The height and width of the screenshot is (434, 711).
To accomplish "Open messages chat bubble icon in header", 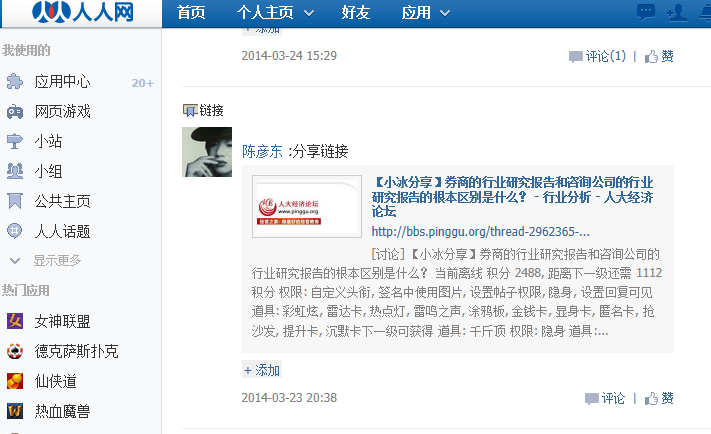I will 646,12.
